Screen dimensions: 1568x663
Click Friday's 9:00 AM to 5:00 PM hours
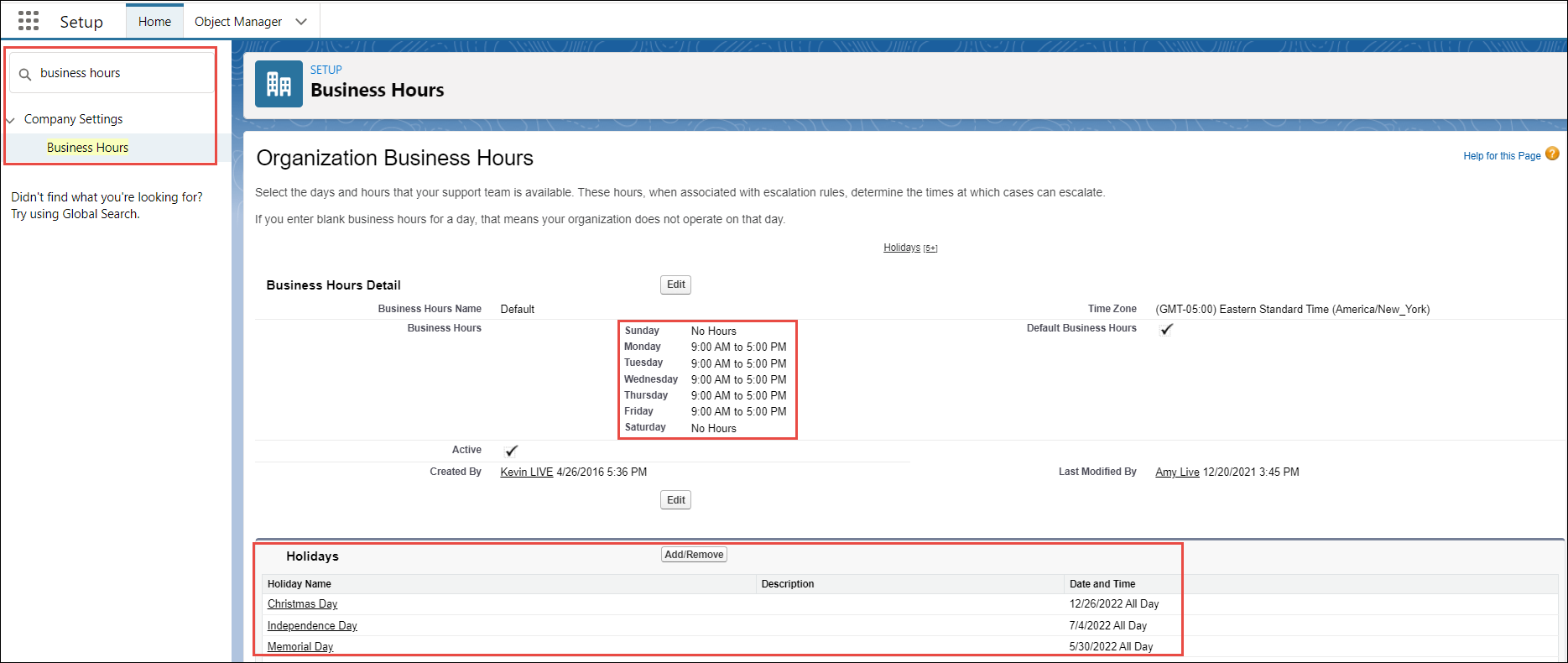coord(739,412)
